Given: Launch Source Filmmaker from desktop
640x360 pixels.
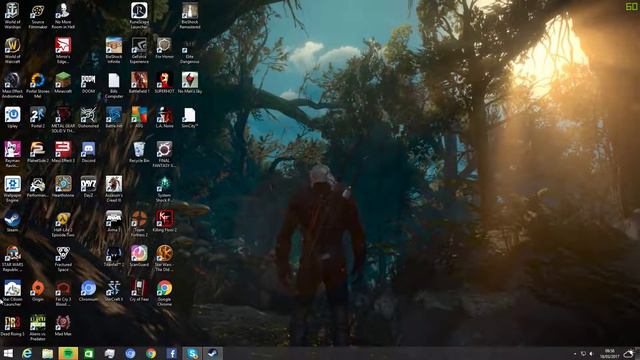Looking at the screenshot, I should pyautogui.click(x=38, y=16).
